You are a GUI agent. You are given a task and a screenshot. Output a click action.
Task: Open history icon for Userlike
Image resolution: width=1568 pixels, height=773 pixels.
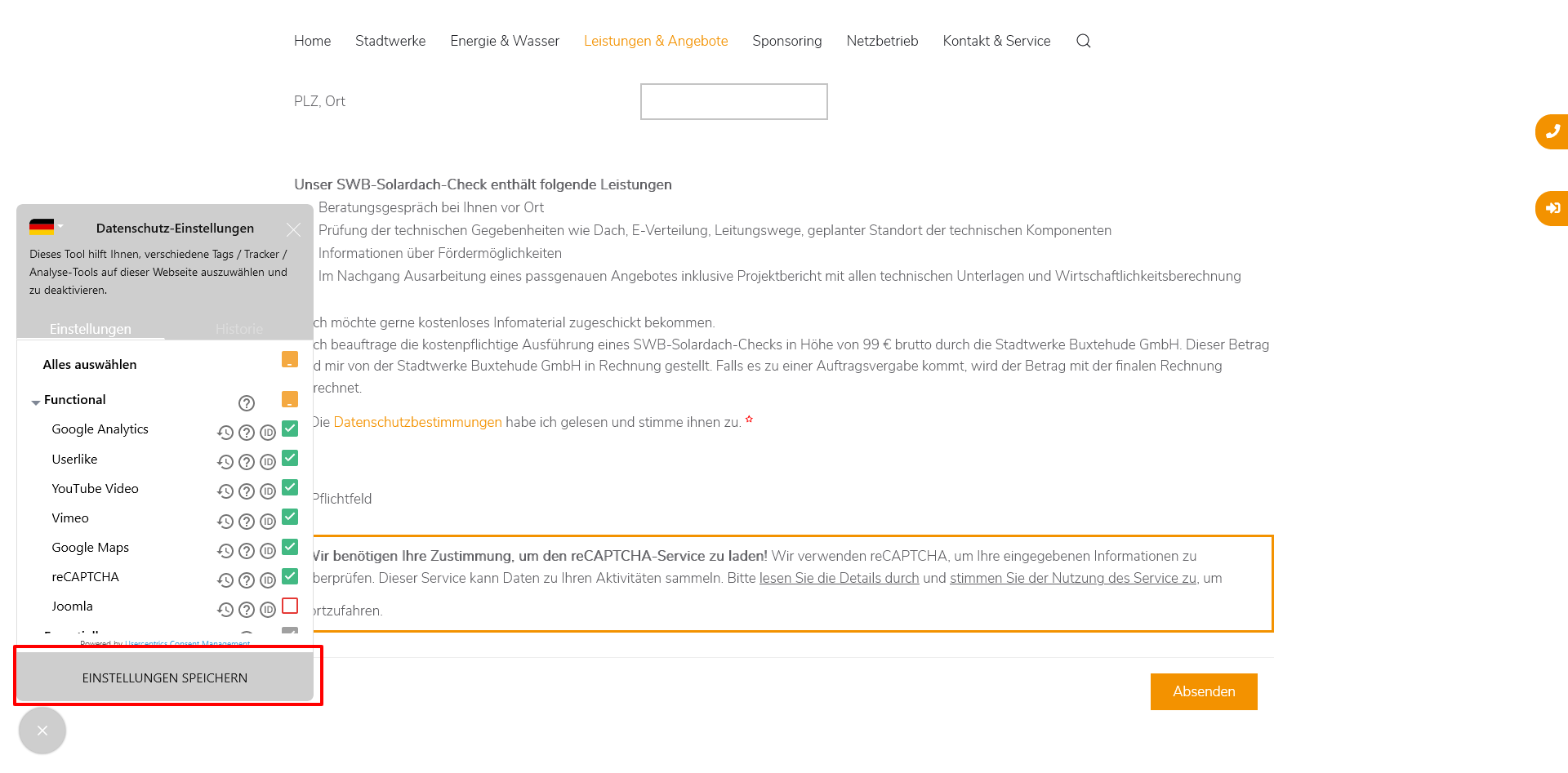click(225, 462)
